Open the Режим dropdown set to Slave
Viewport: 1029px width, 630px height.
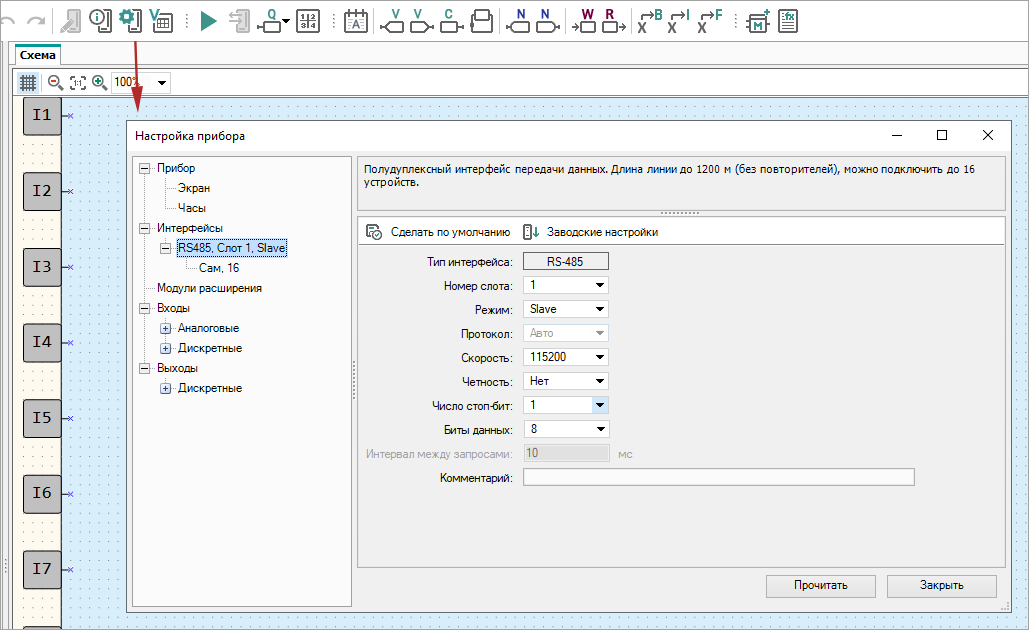click(x=600, y=309)
